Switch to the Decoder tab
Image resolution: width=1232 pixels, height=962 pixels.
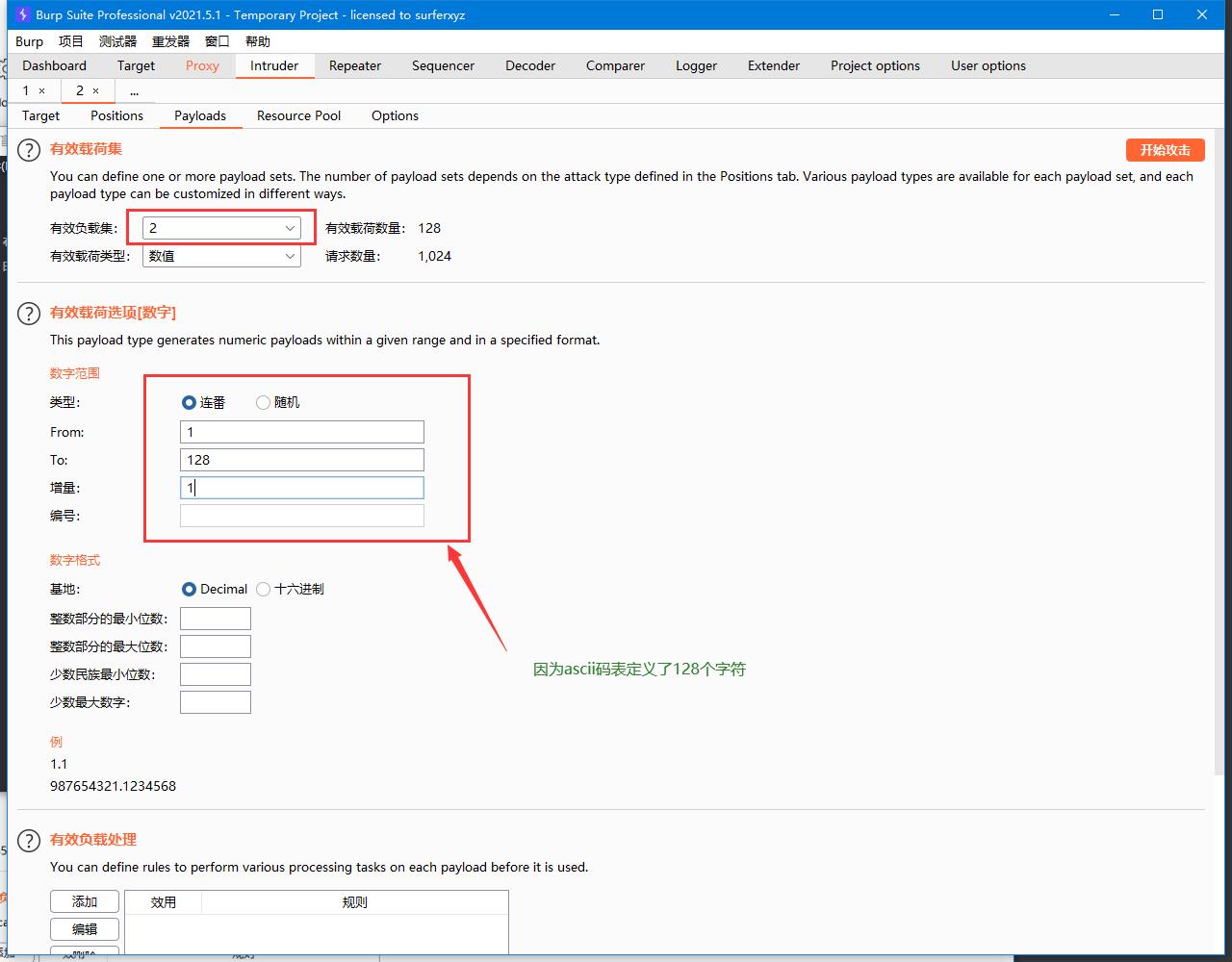tap(530, 65)
